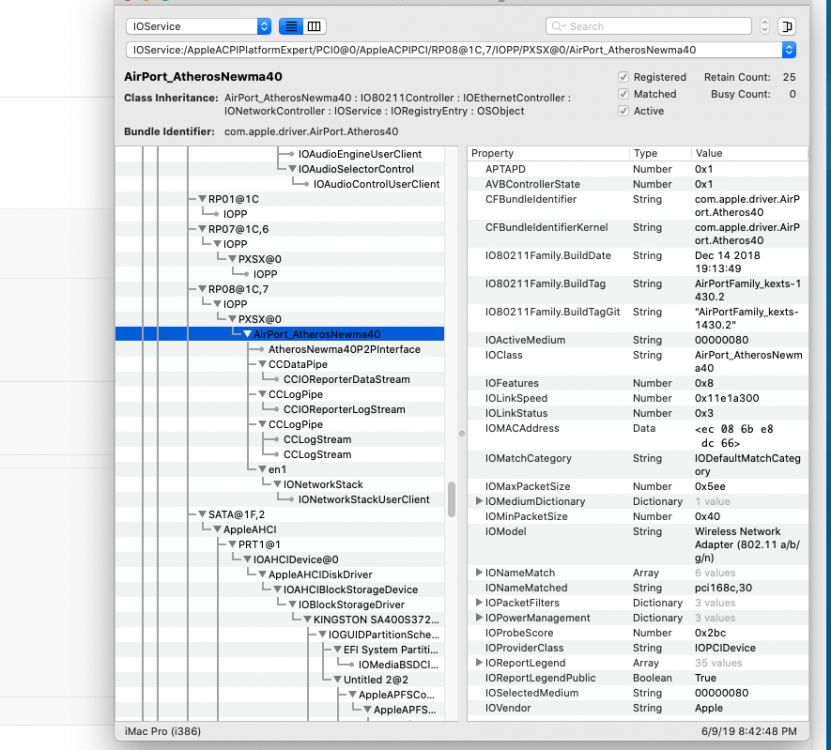Click the search magnifier icon
This screenshot has width=831, height=750.
[x=558, y=27]
